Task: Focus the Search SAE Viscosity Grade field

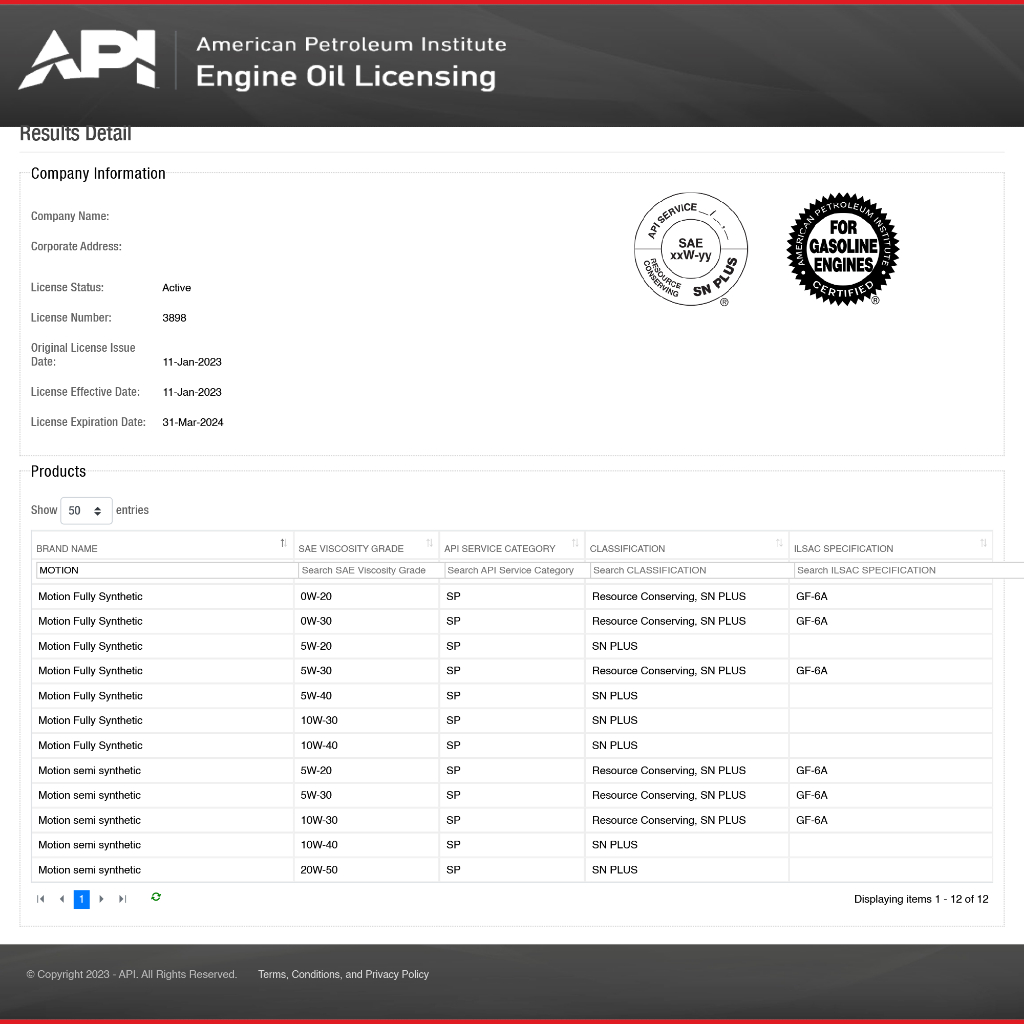Action: [x=370, y=570]
